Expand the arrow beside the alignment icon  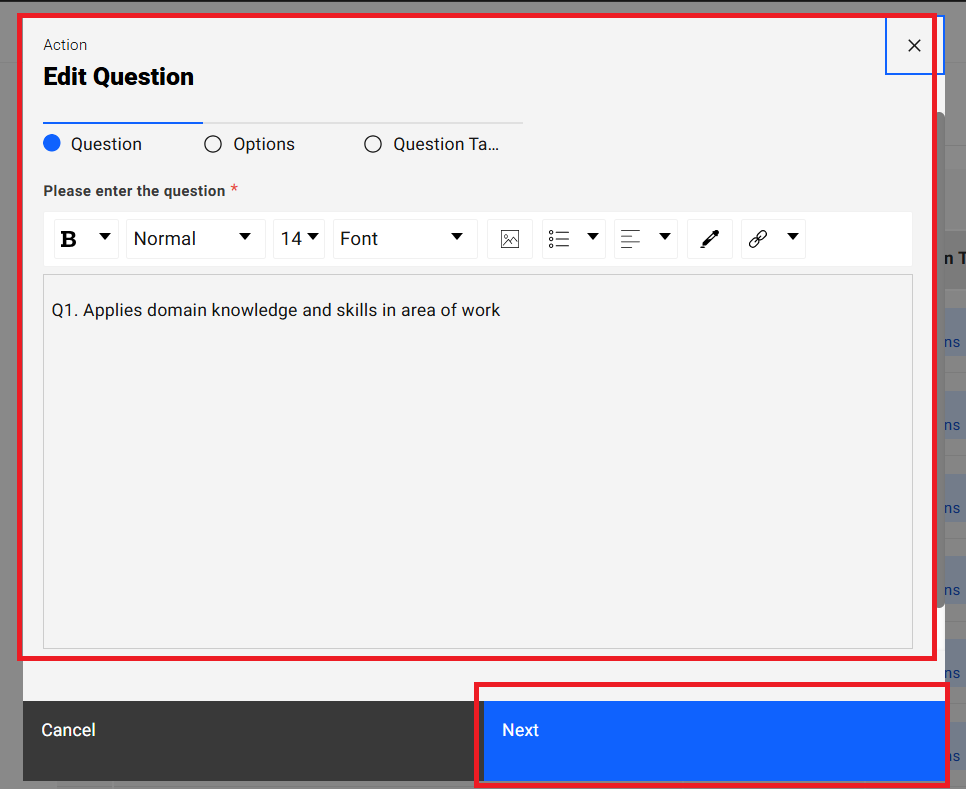(664, 237)
